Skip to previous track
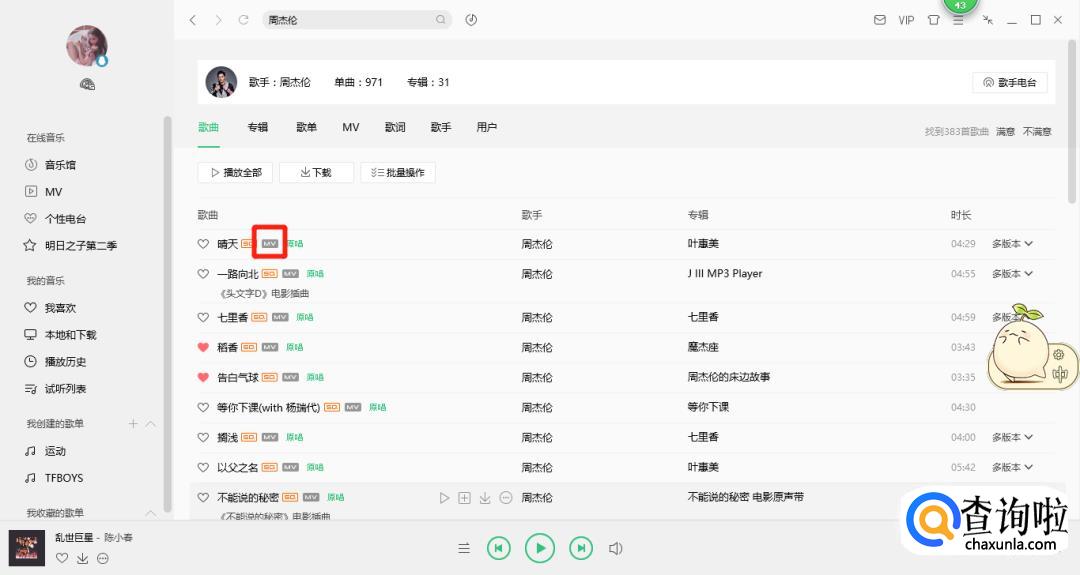 (x=499, y=548)
